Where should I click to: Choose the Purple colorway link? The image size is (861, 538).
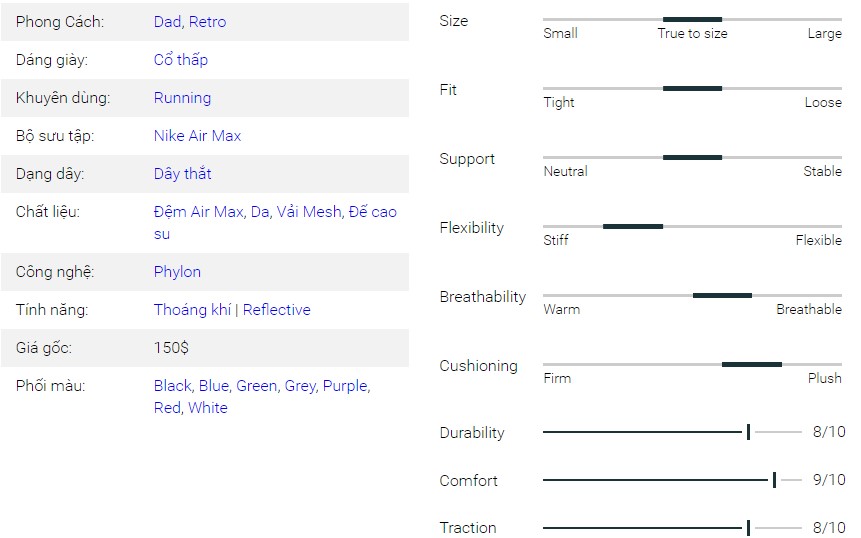[345, 386]
